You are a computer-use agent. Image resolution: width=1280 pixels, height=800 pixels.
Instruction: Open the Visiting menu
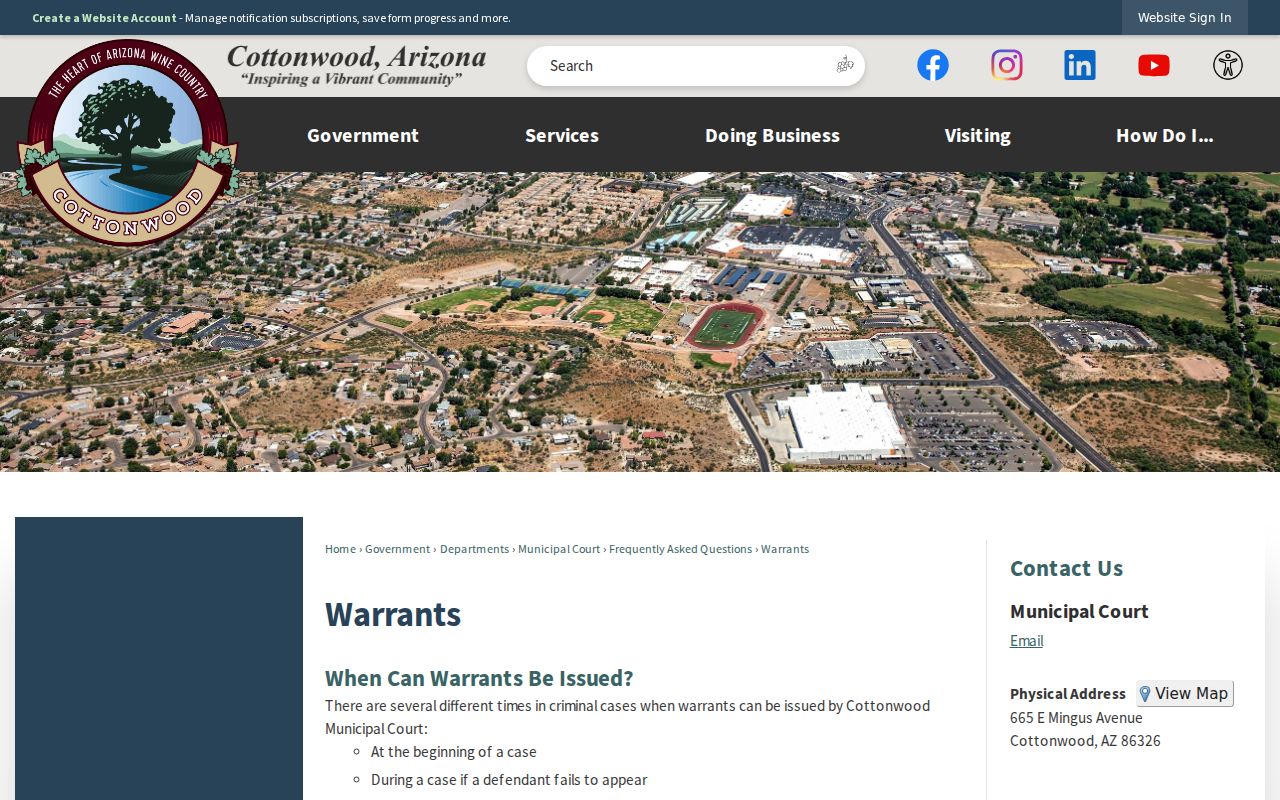978,135
